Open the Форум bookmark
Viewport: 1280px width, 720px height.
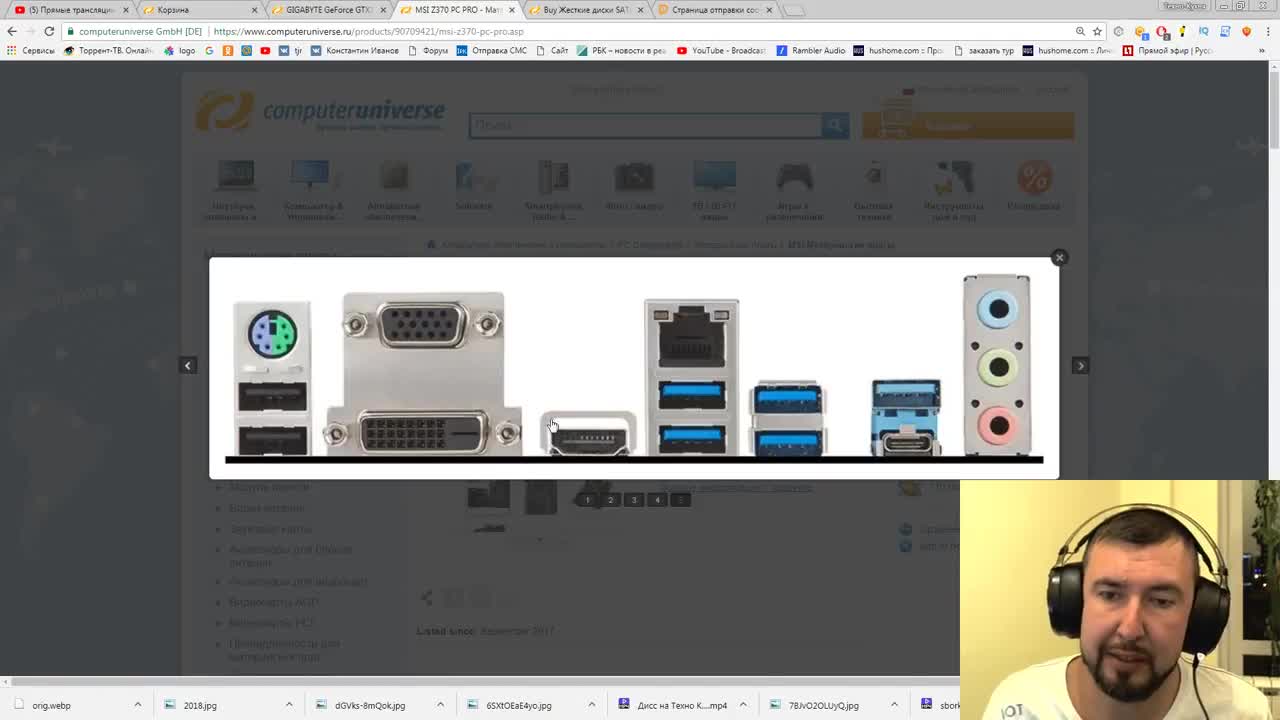[x=428, y=50]
